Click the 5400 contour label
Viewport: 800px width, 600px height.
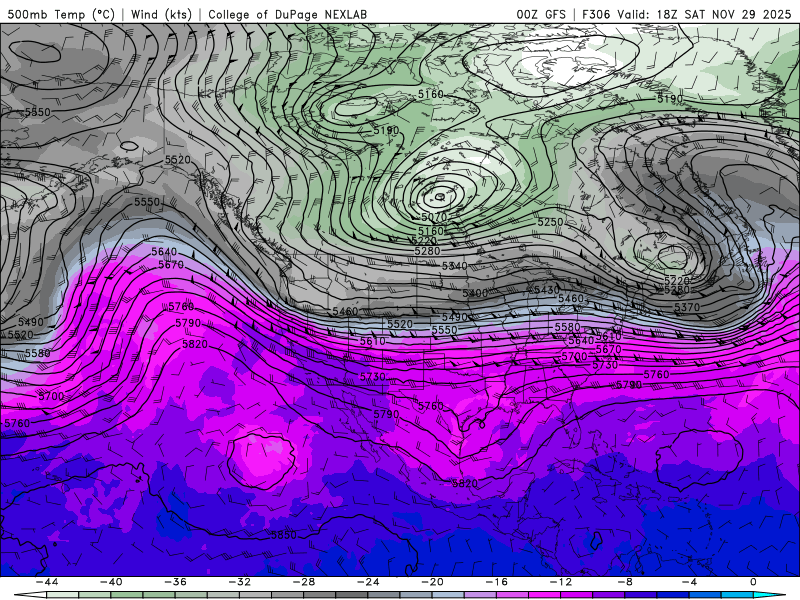(x=475, y=293)
